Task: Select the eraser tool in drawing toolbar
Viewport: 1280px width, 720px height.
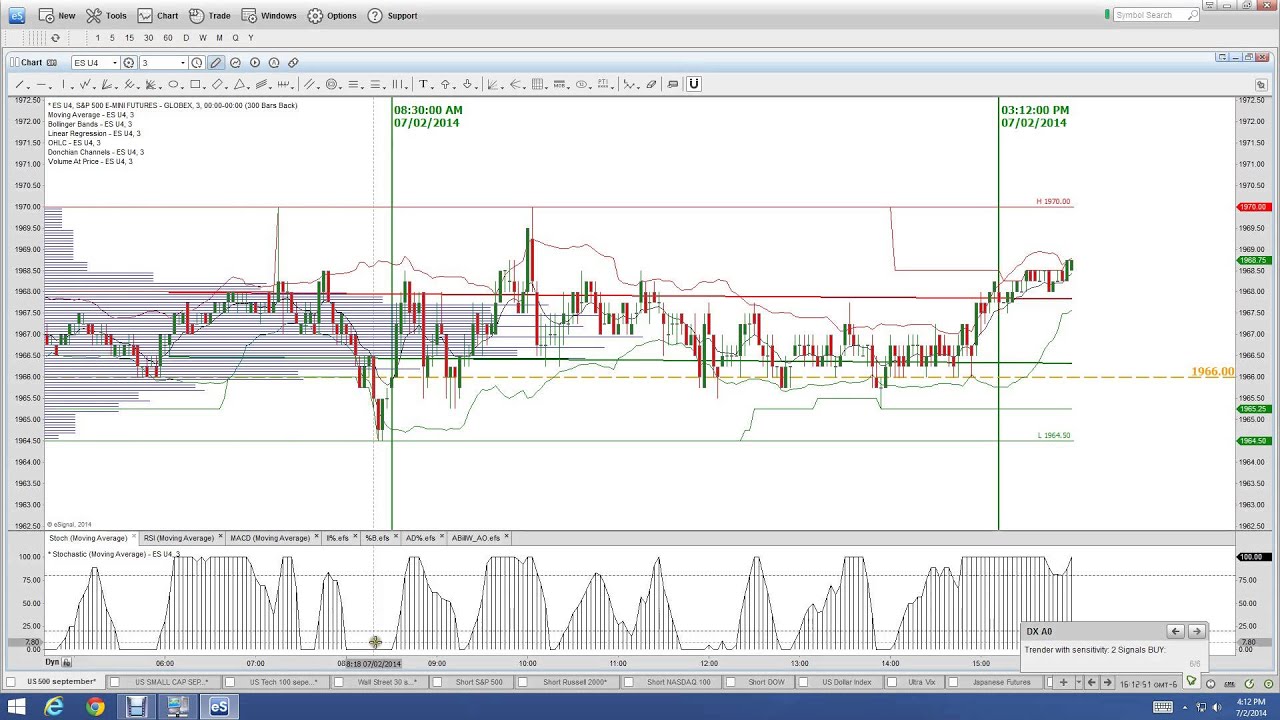Action: [652, 85]
